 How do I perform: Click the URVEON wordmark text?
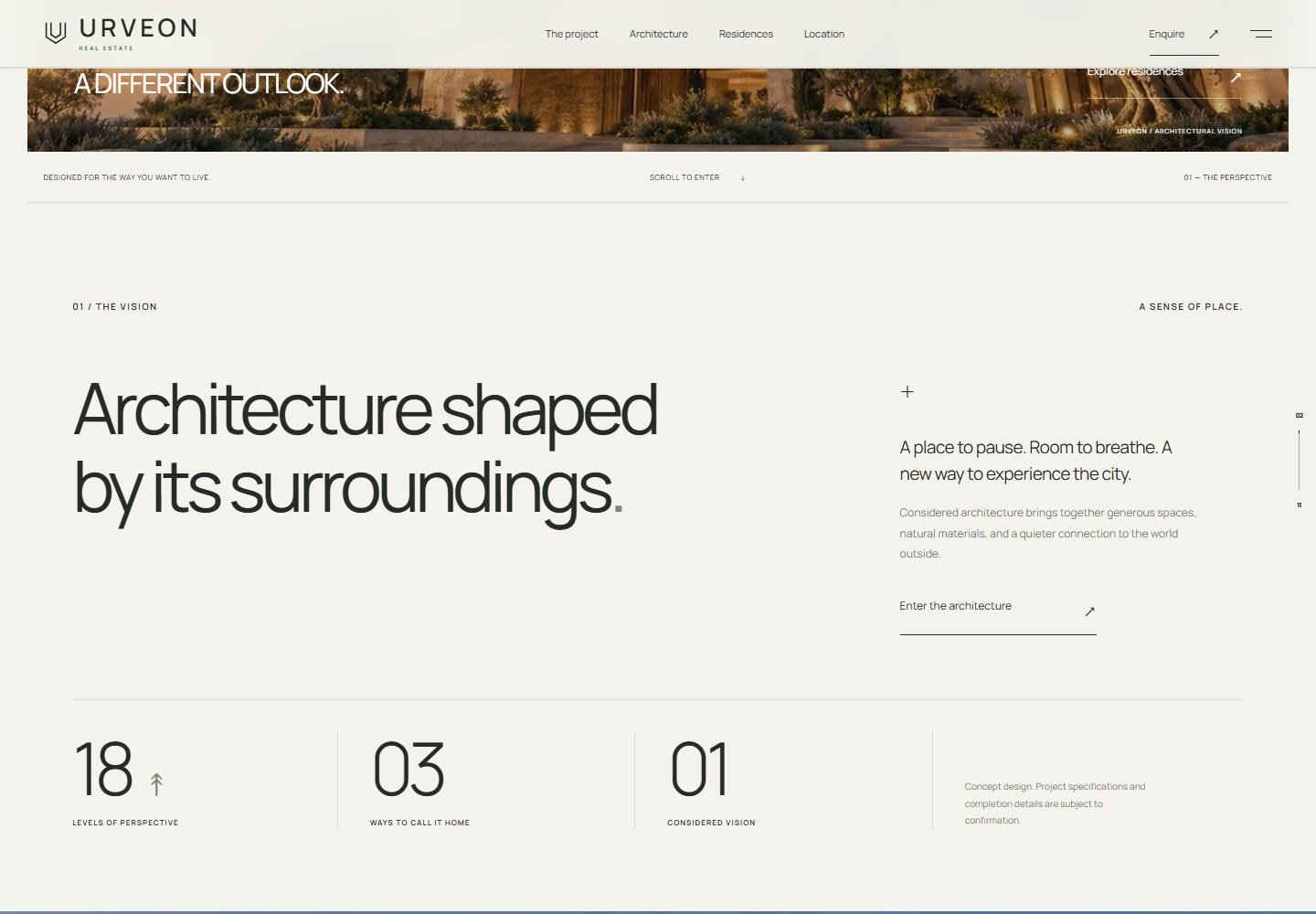tap(138, 28)
